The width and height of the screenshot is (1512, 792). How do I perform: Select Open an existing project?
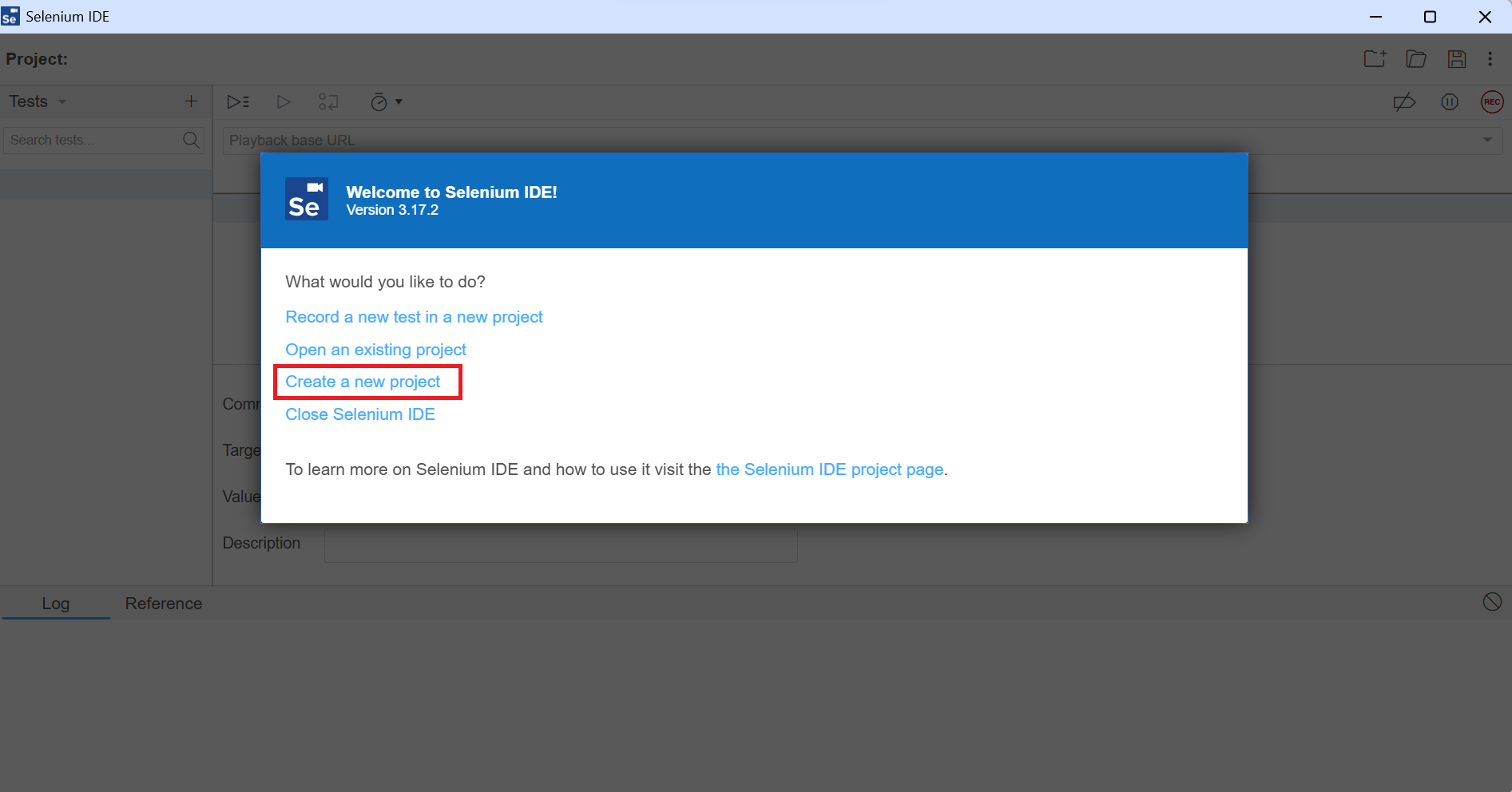375,350
